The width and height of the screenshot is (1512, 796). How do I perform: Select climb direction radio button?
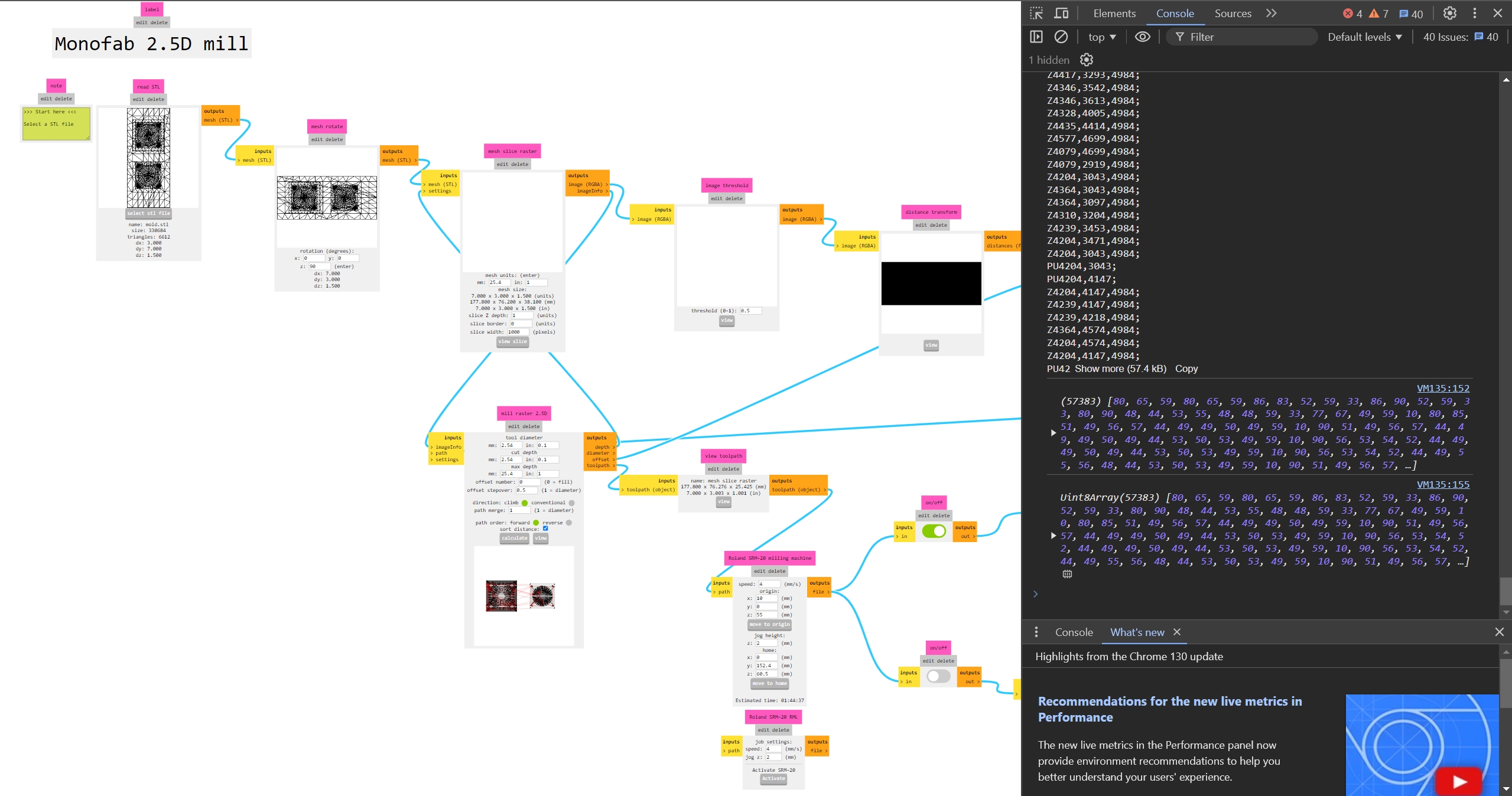coord(525,503)
